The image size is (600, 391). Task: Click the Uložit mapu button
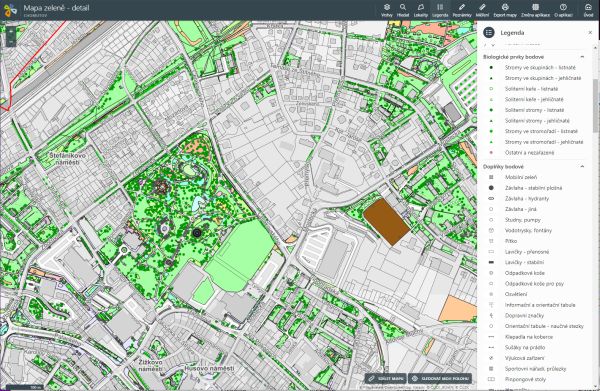pyautogui.click(x=386, y=378)
